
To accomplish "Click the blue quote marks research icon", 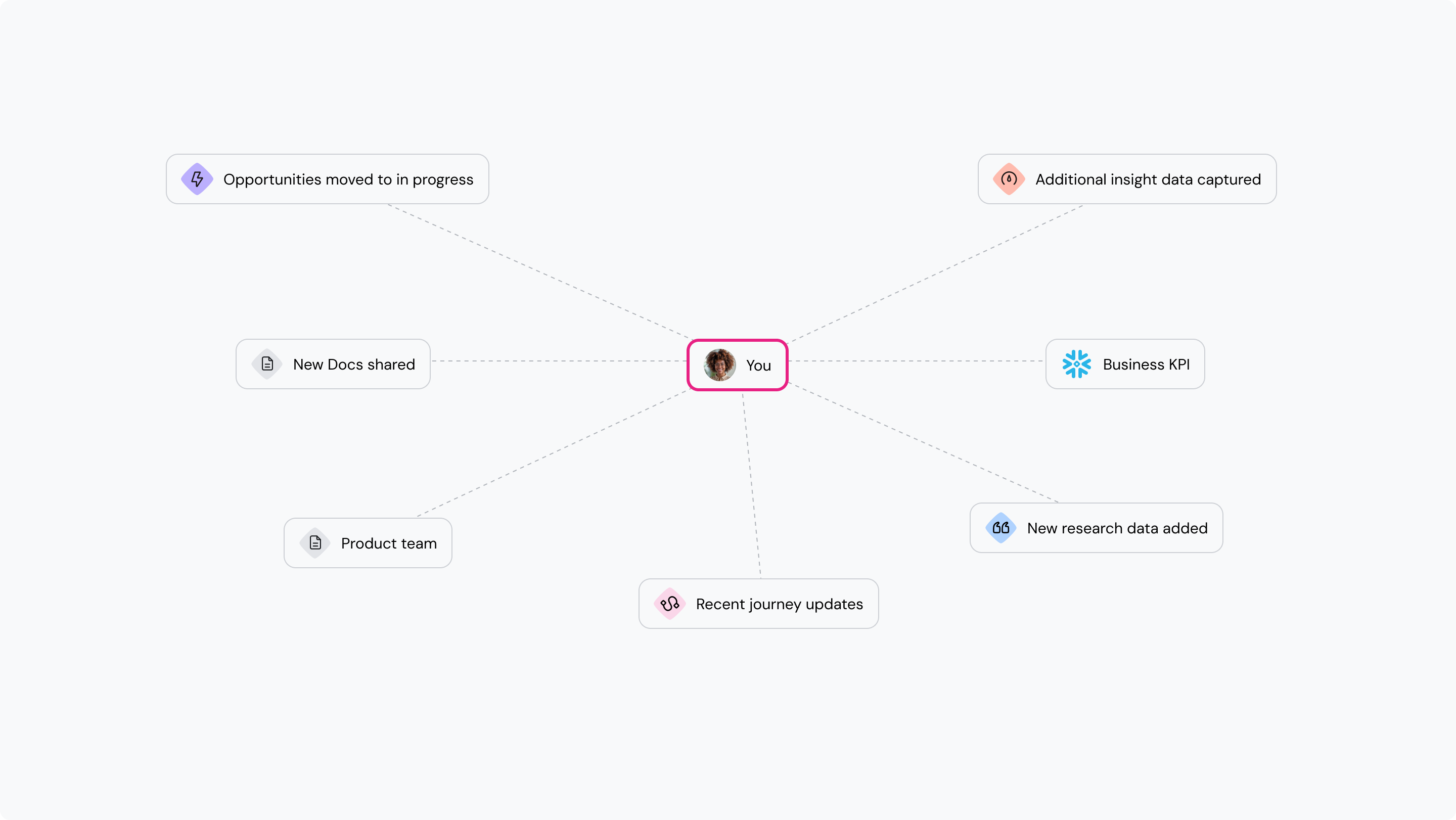I will [1001, 528].
